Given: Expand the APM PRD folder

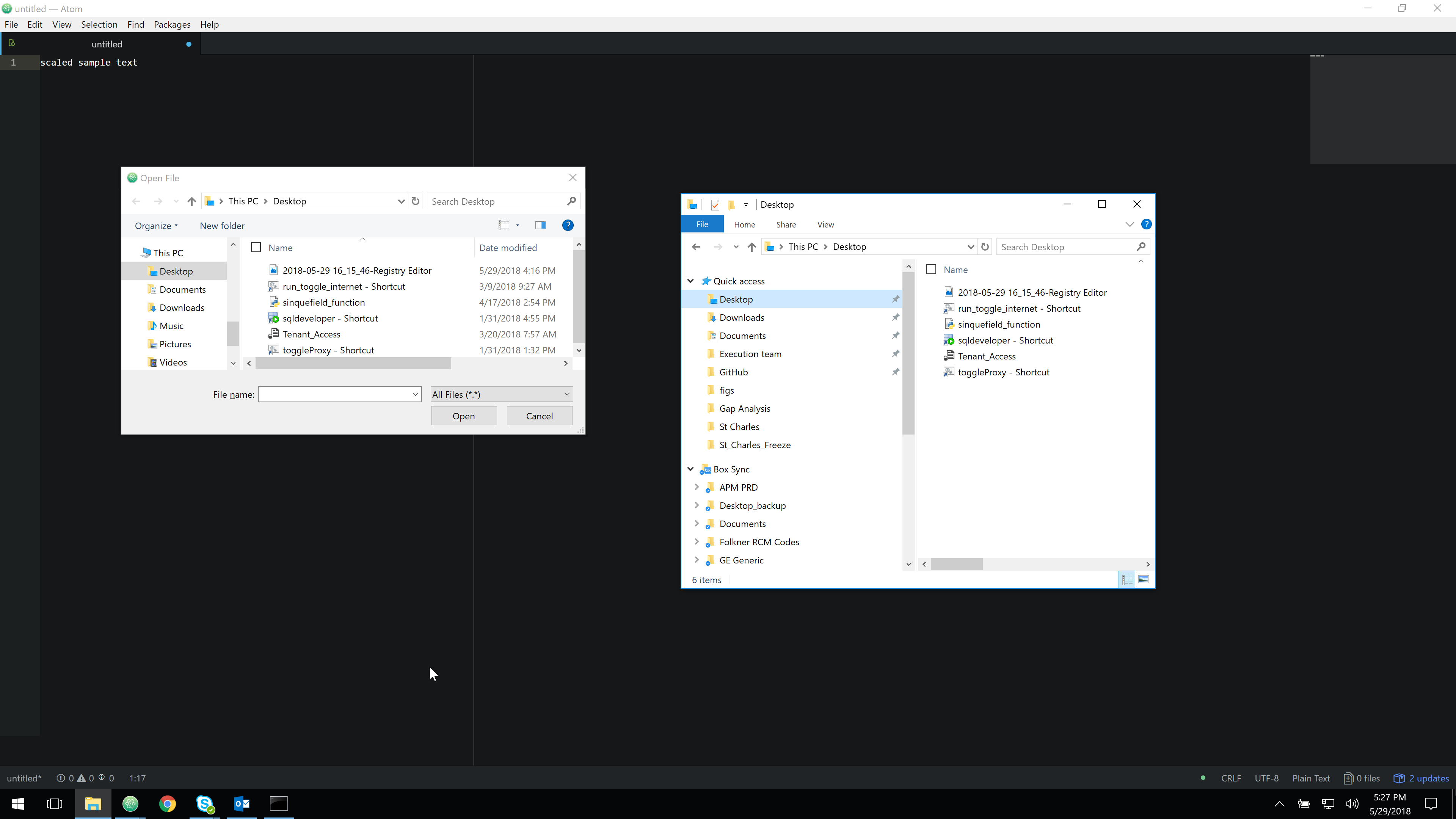Looking at the screenshot, I should click(x=697, y=487).
